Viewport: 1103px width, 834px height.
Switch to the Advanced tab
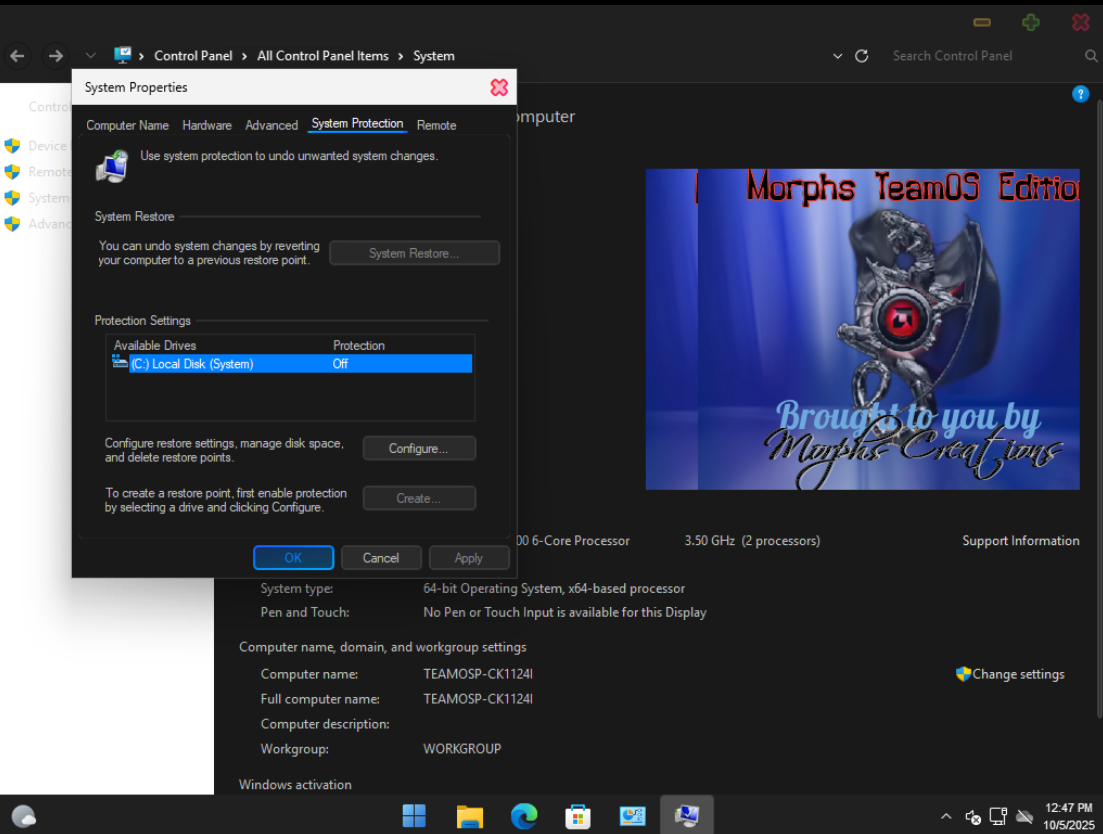pyautogui.click(x=271, y=125)
